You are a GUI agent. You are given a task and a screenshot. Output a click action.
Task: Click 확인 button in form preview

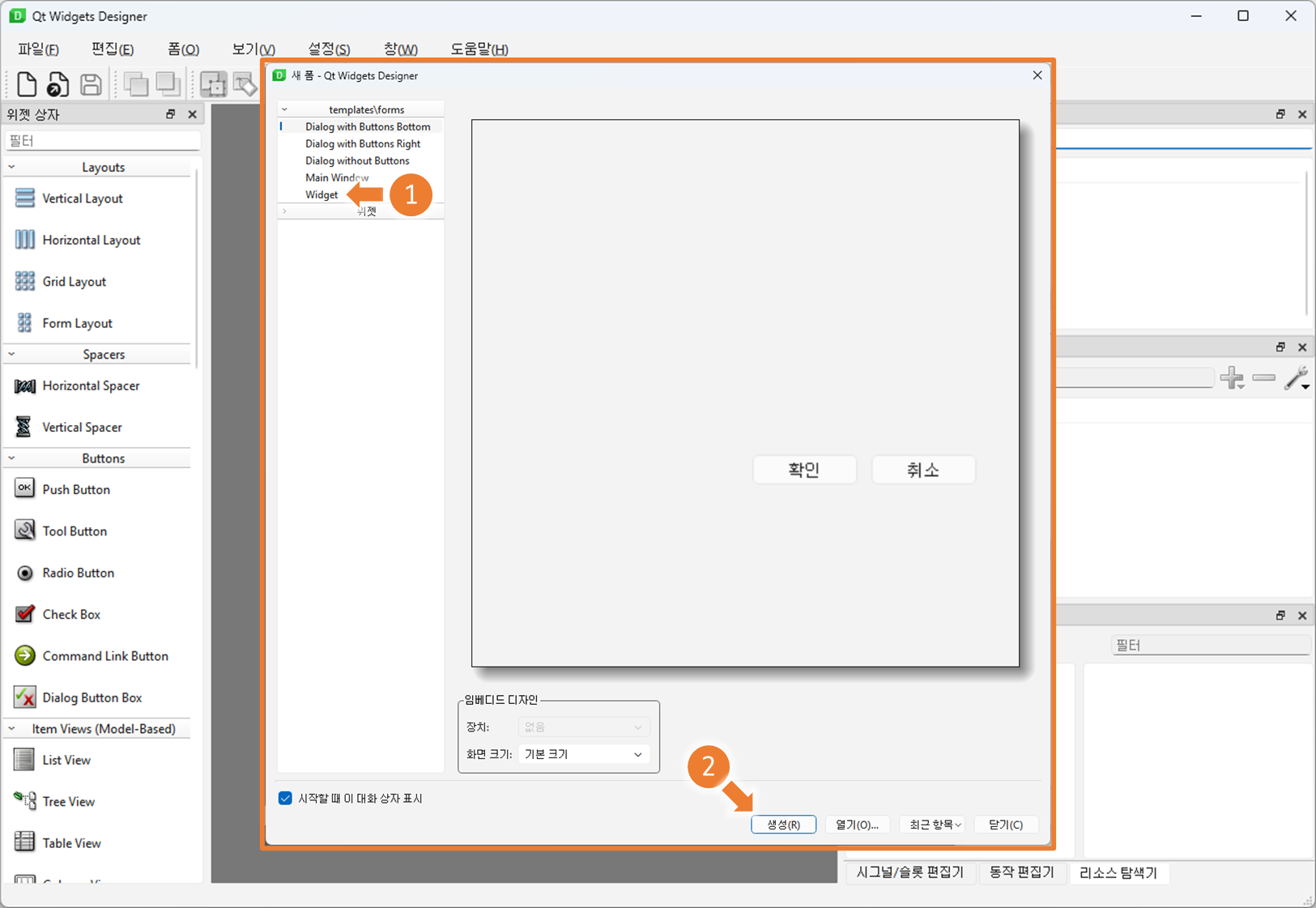pyautogui.click(x=804, y=470)
